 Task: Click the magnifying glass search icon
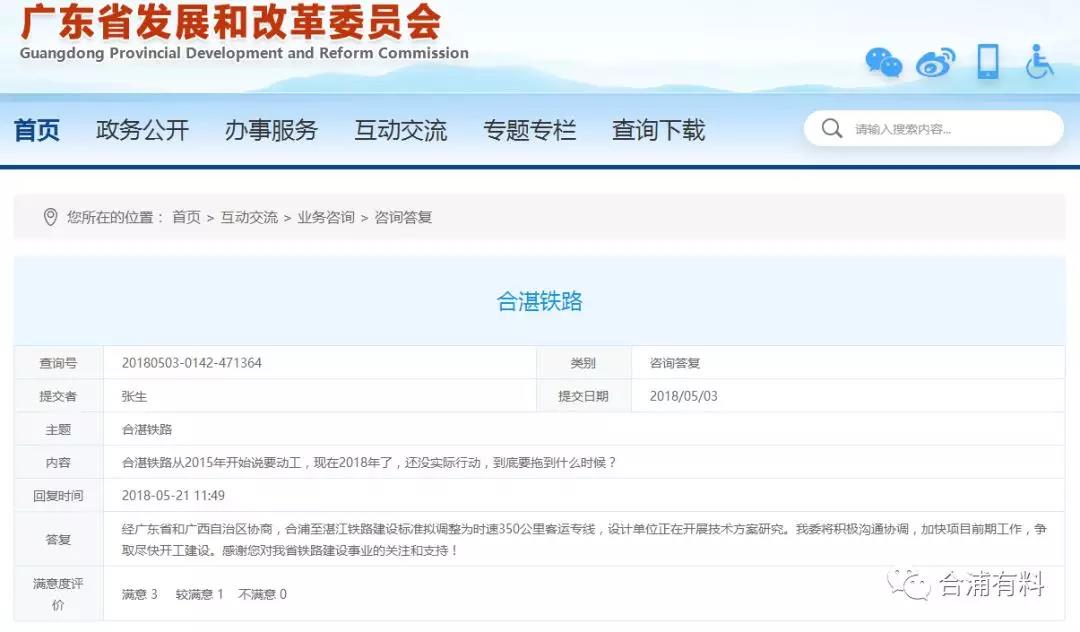pyautogui.click(x=831, y=129)
